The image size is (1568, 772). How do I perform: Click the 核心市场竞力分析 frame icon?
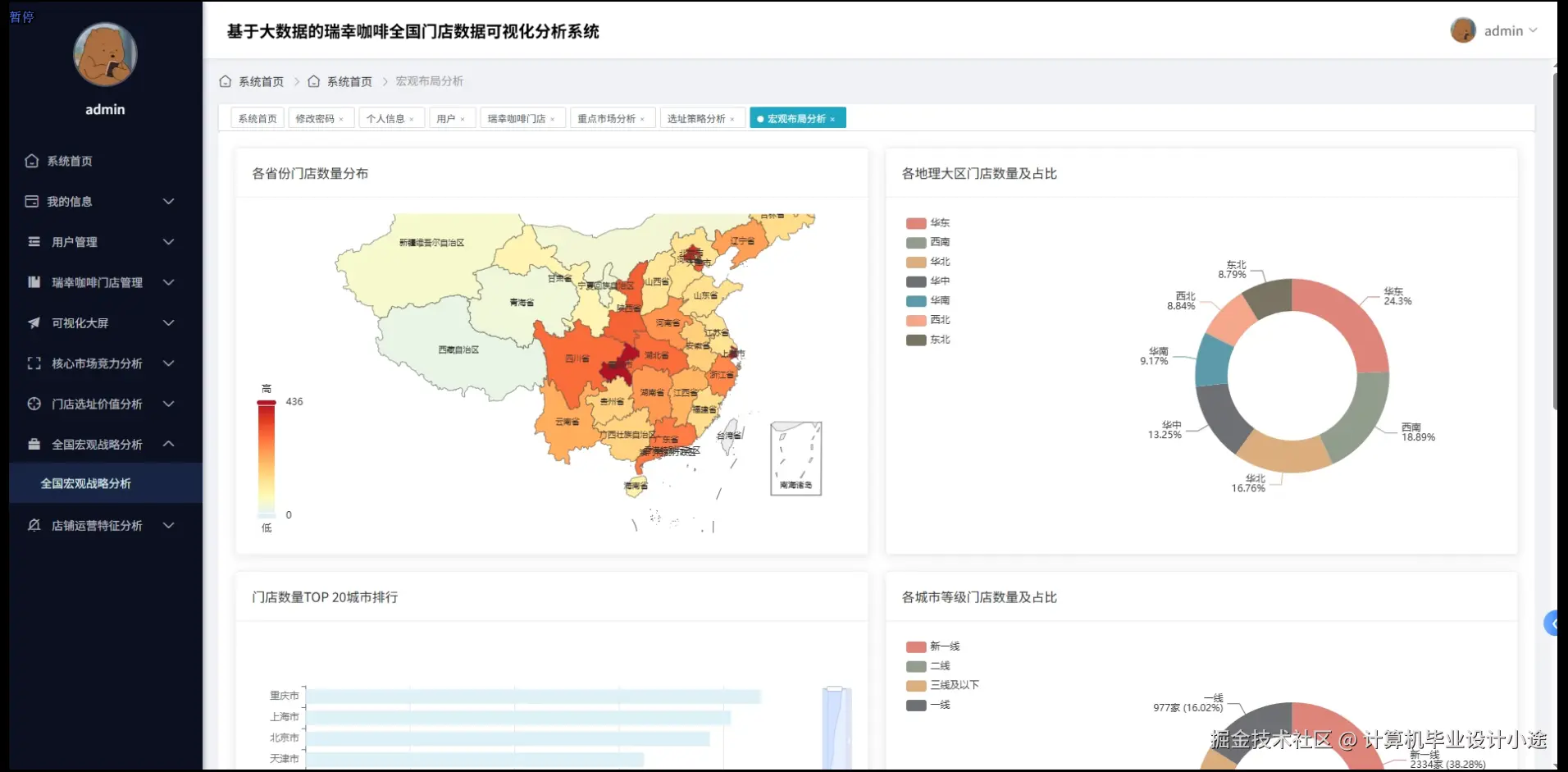[x=34, y=363]
